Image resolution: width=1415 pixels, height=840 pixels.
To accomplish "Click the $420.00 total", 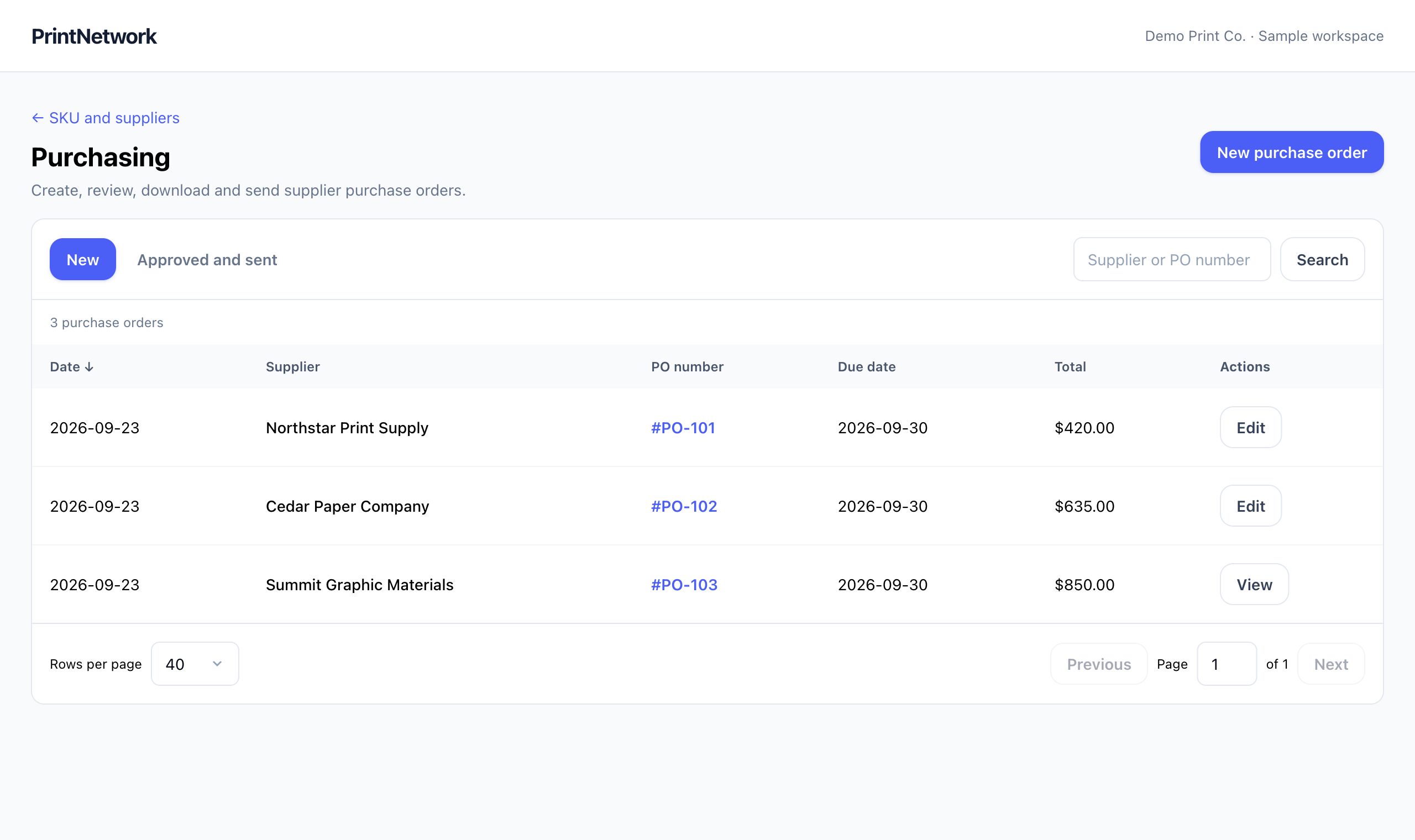I will click(1084, 428).
